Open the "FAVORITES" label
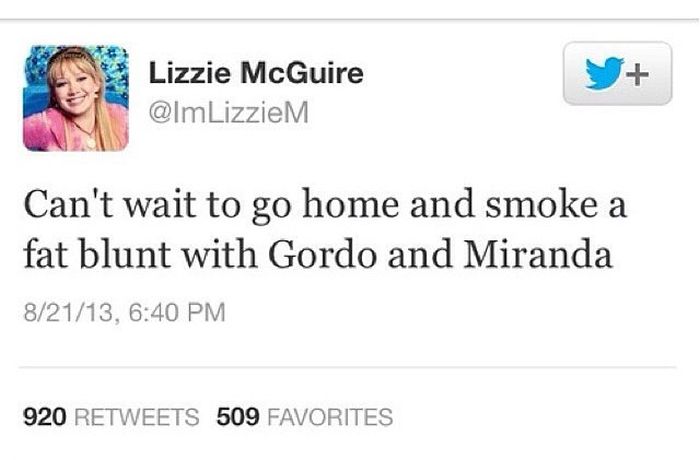 click(x=326, y=416)
